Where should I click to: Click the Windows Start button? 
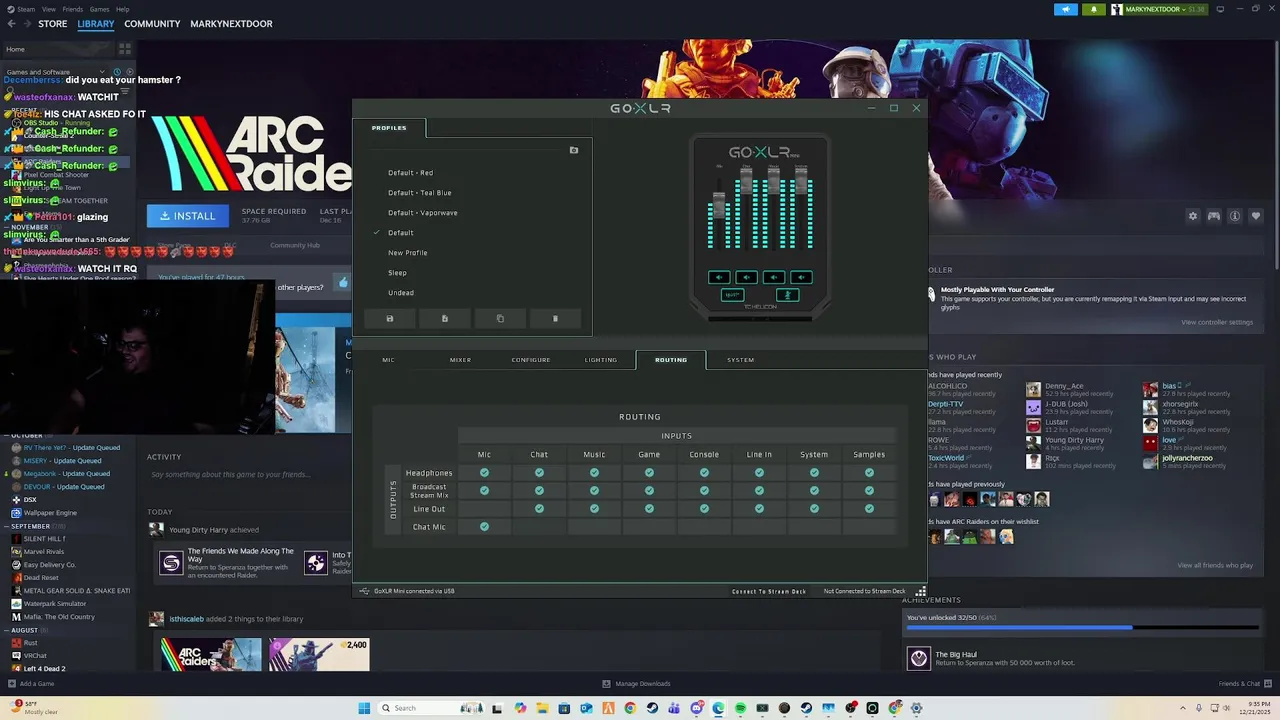364,708
